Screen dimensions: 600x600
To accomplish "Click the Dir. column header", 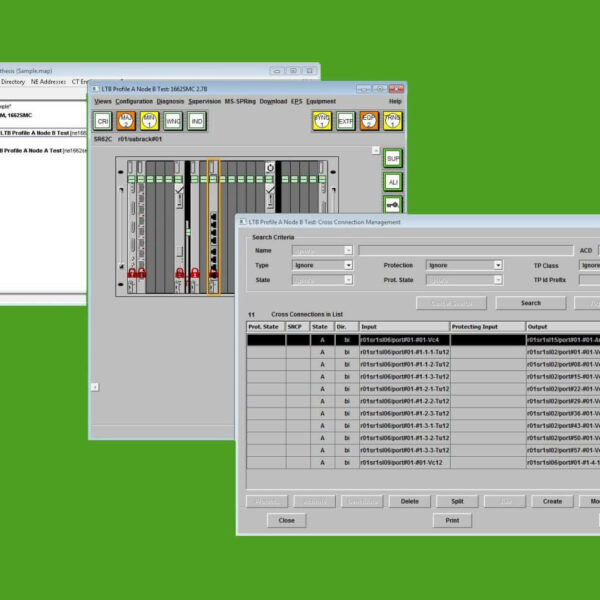I will [x=346, y=327].
